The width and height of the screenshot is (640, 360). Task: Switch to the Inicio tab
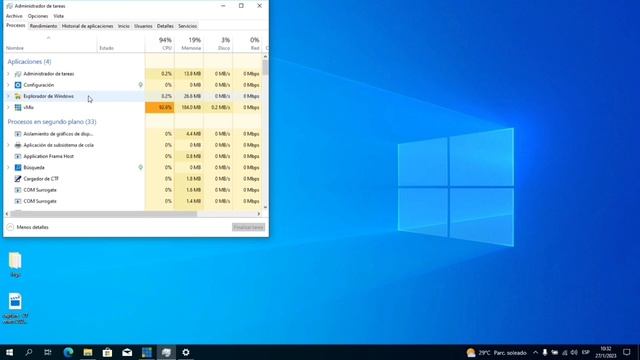click(x=124, y=26)
